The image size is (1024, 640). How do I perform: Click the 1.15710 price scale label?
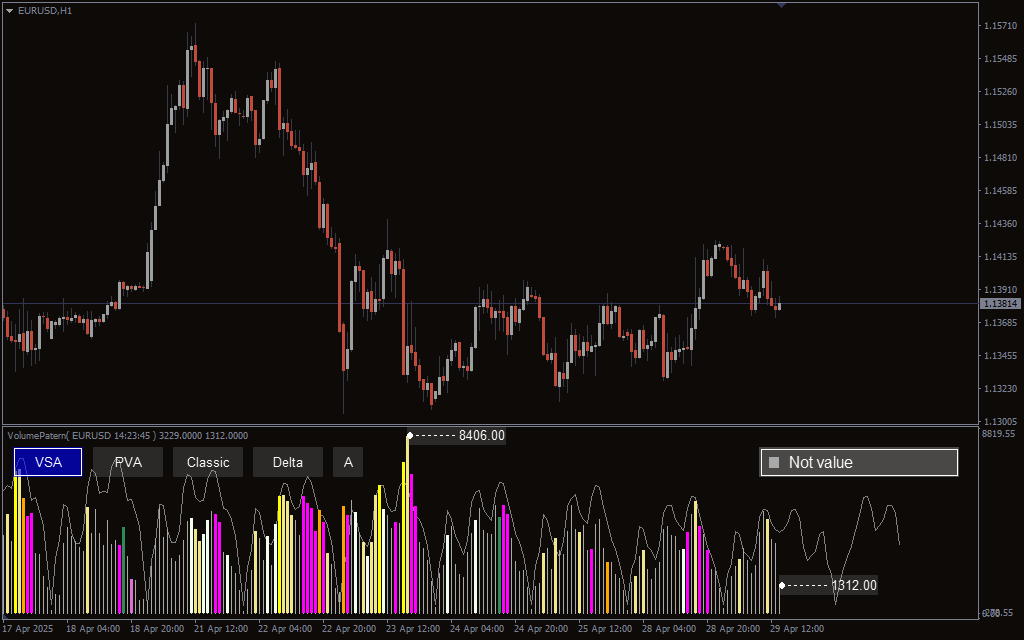point(1000,25)
